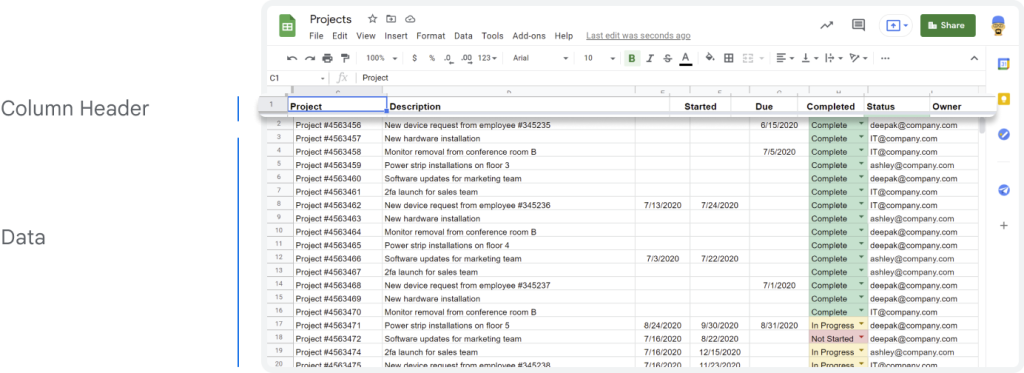Open Google Calendar sidebar icon

(1004, 64)
